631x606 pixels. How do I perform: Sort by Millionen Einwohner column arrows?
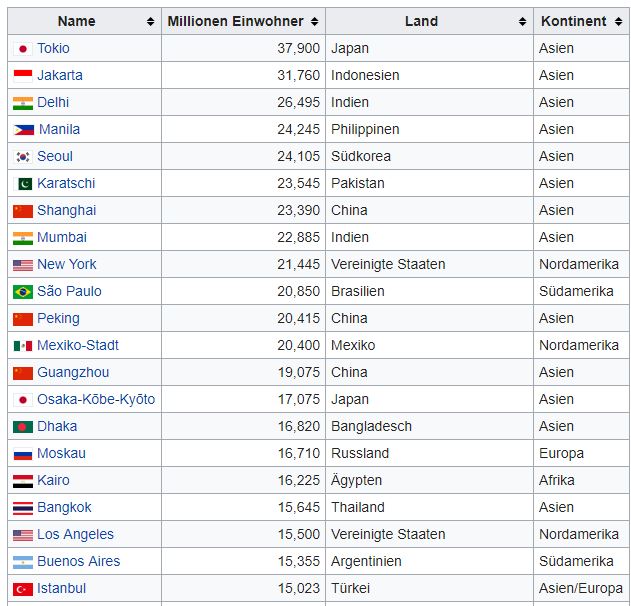click(x=314, y=21)
